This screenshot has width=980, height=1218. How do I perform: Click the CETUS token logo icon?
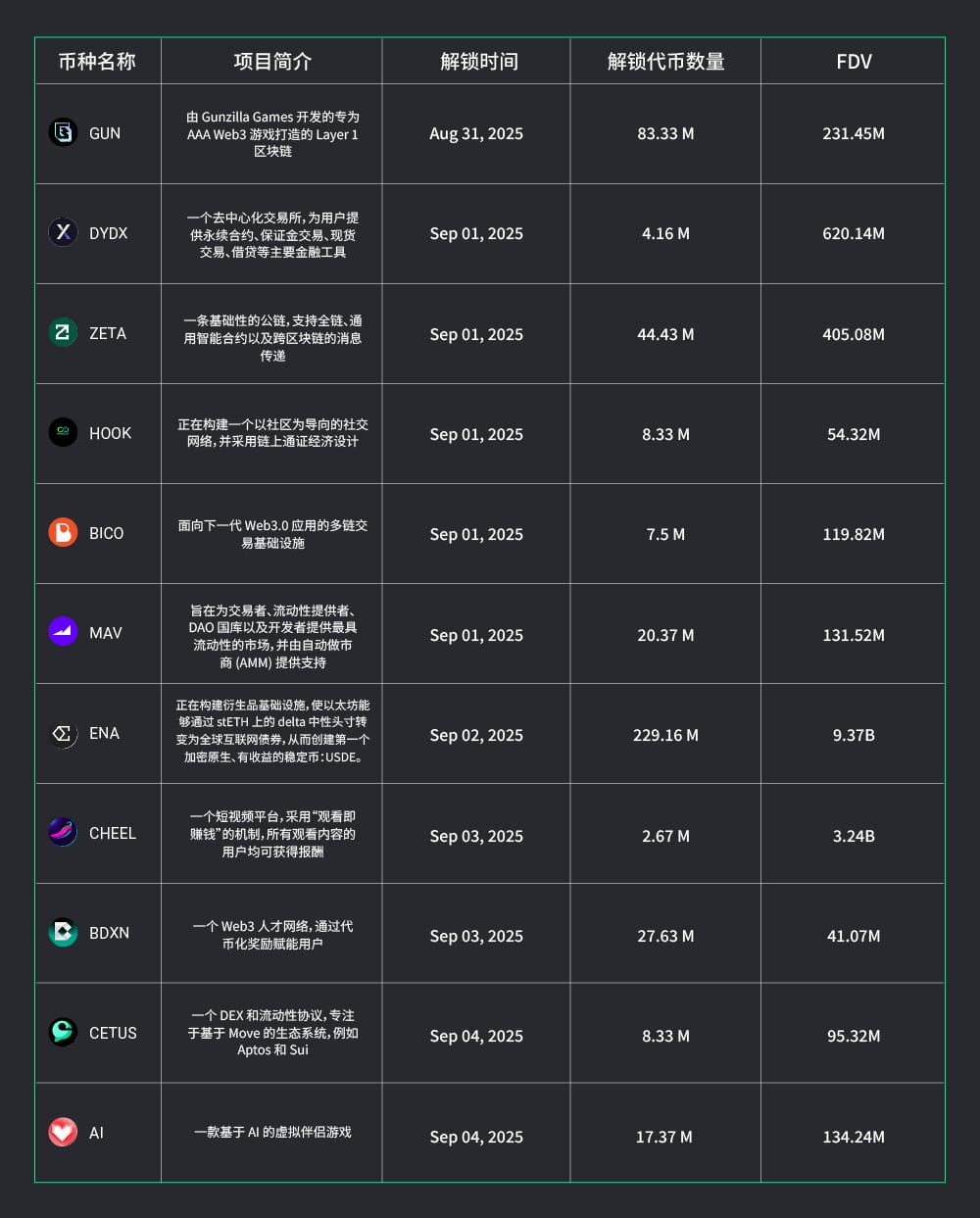[x=63, y=1032]
